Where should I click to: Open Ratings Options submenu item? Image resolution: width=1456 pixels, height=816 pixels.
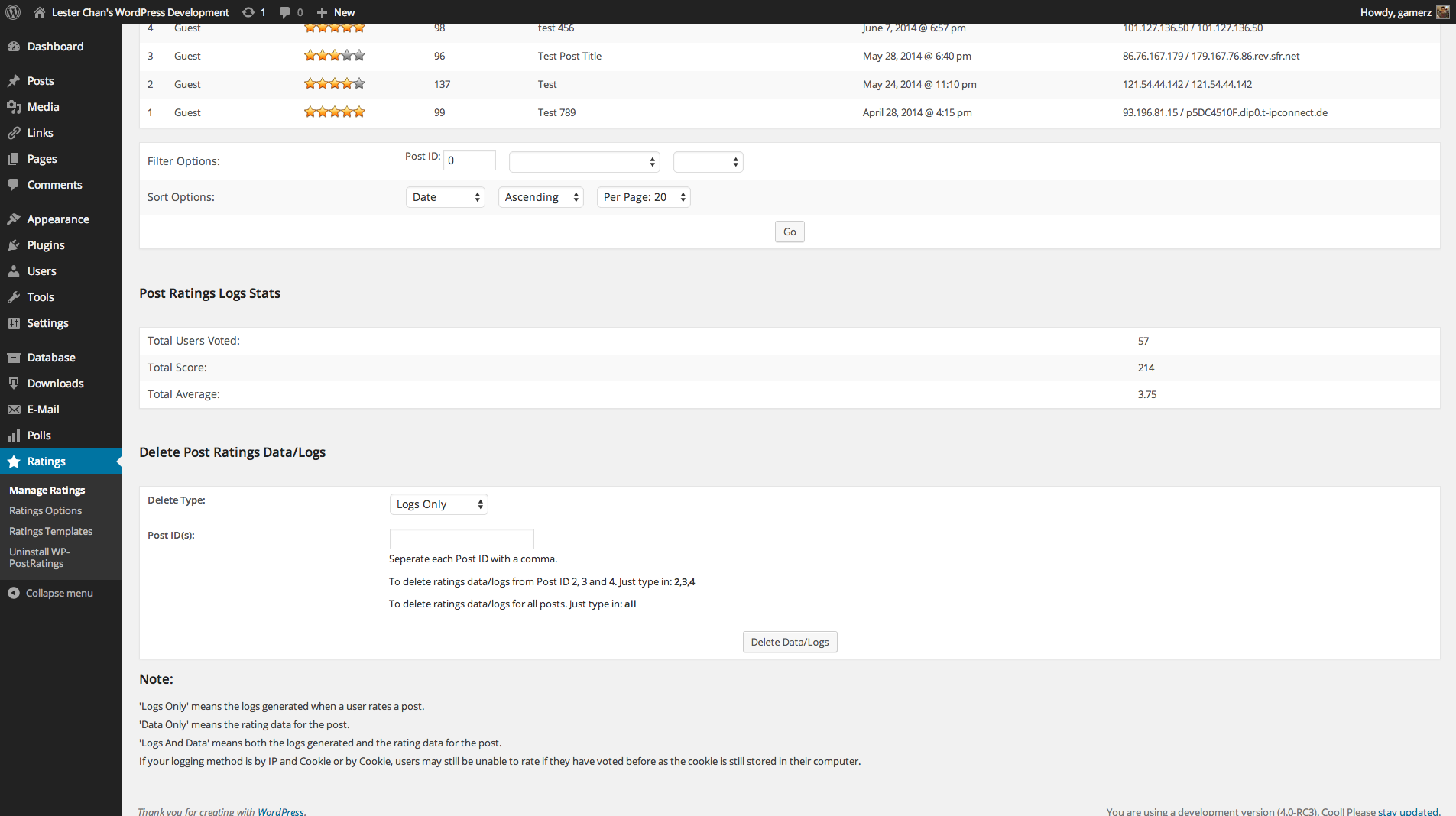[45, 510]
